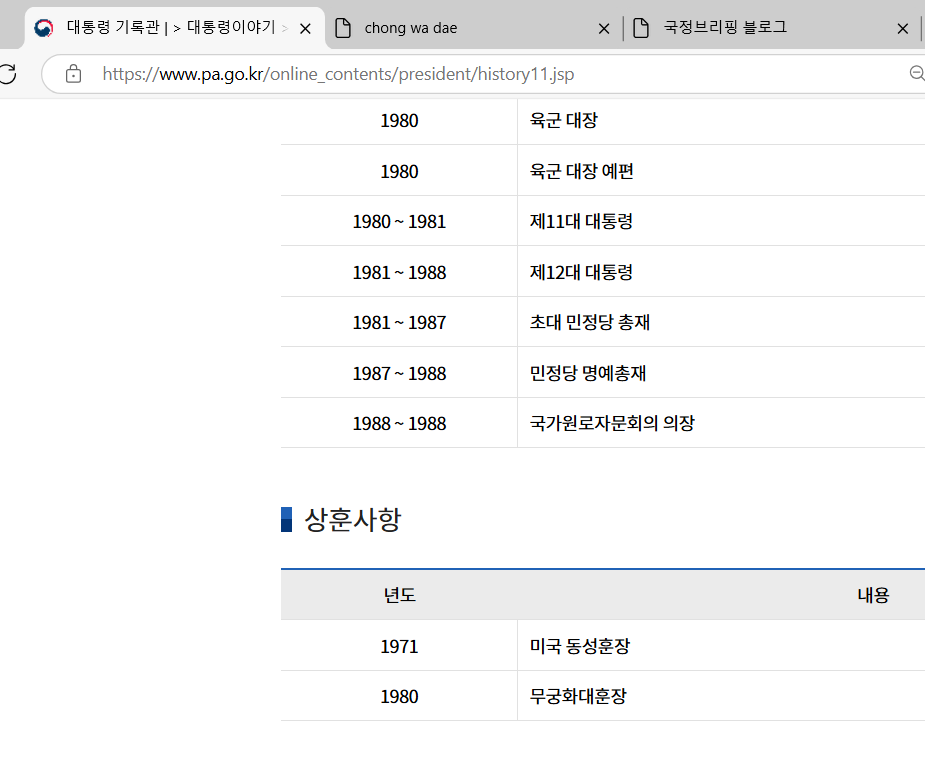
Task: Click the favicon on the 국정브리핑 블로그 tab
Action: point(641,27)
